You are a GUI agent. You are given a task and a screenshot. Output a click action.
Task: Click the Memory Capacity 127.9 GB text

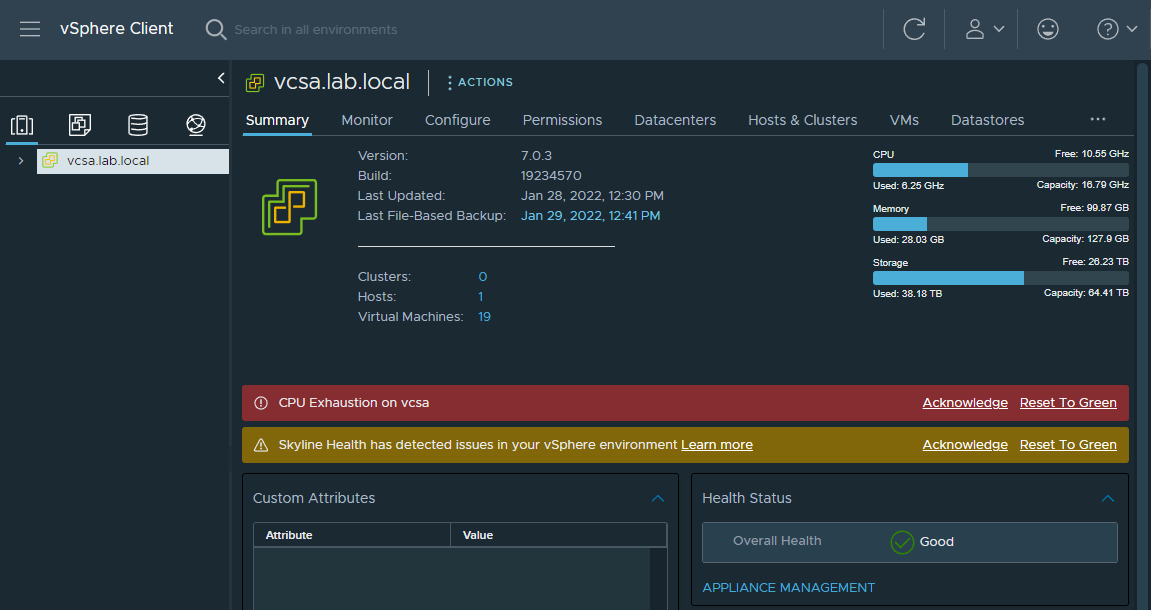1086,239
